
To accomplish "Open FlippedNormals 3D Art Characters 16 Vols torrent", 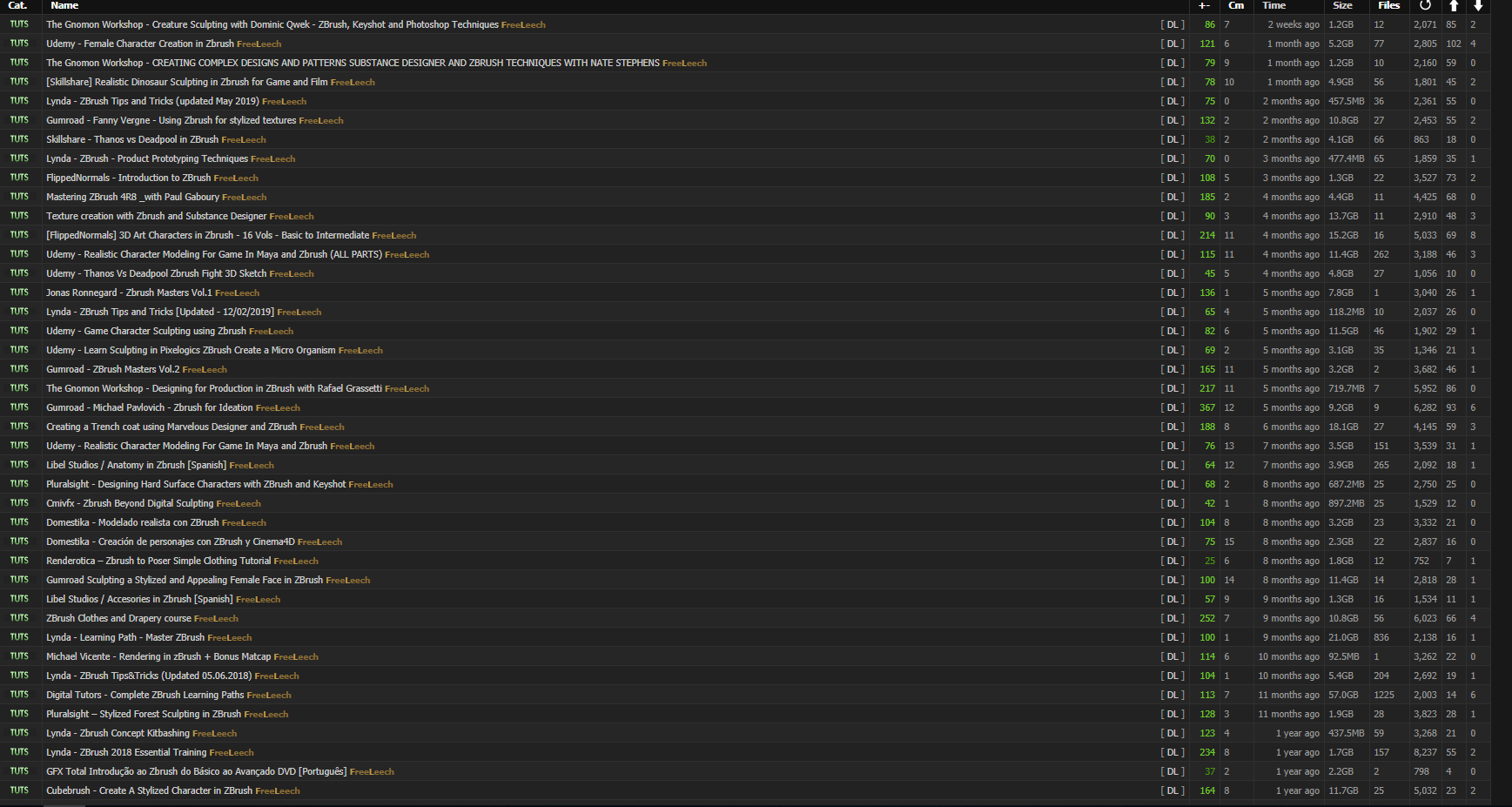I will (207, 235).
